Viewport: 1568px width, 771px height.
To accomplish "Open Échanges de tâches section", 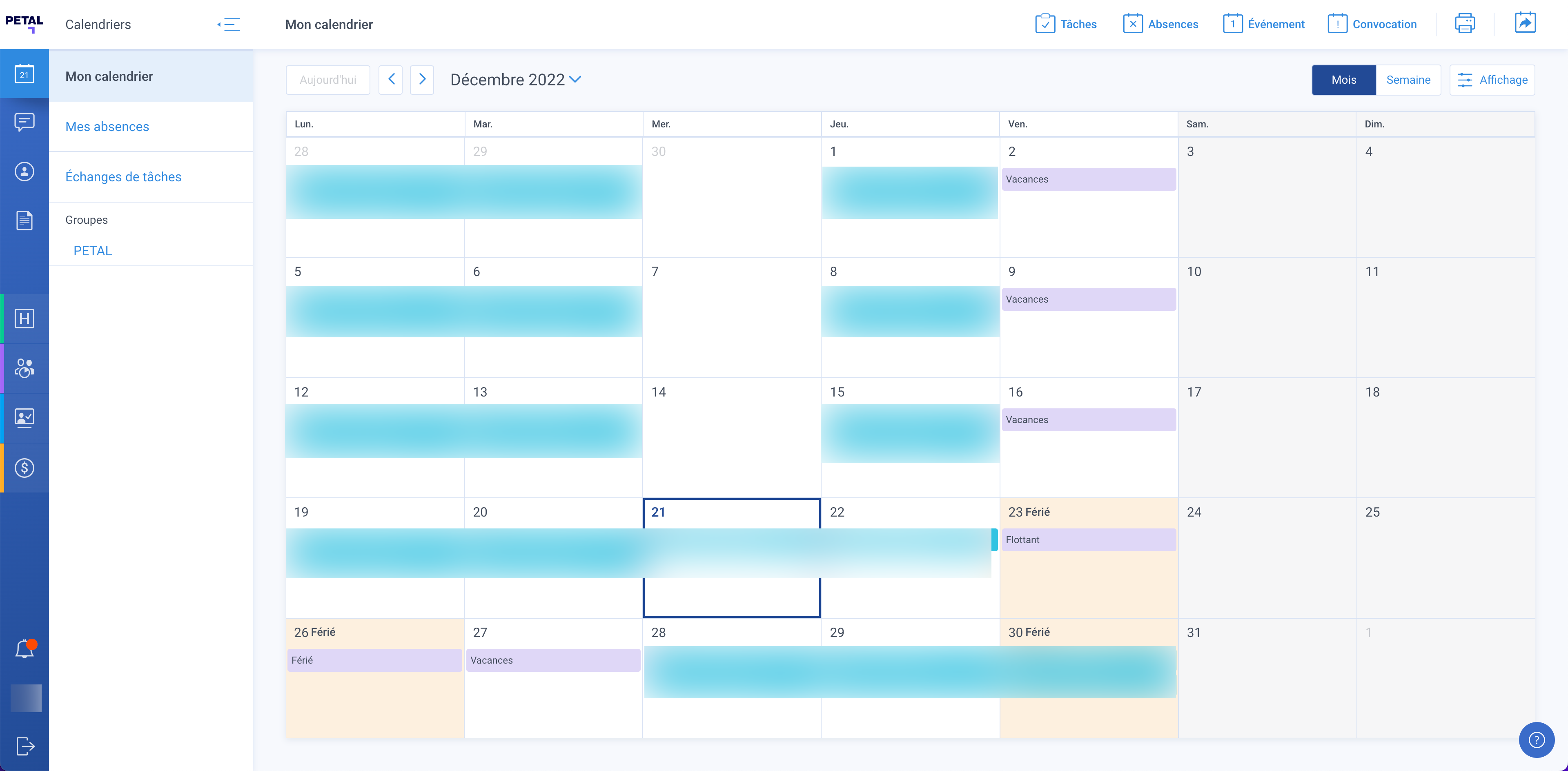I will click(123, 176).
